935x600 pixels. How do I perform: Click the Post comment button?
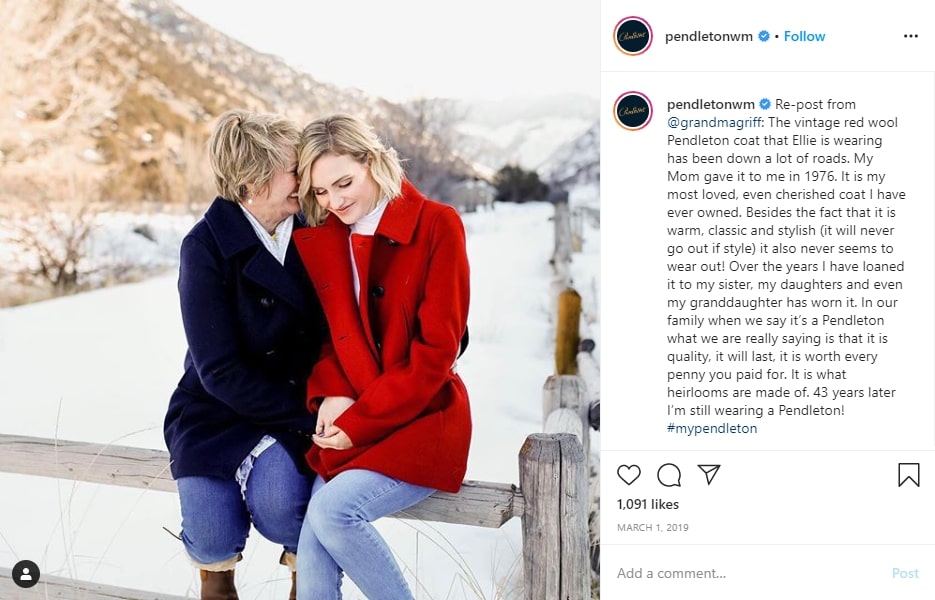click(x=905, y=573)
